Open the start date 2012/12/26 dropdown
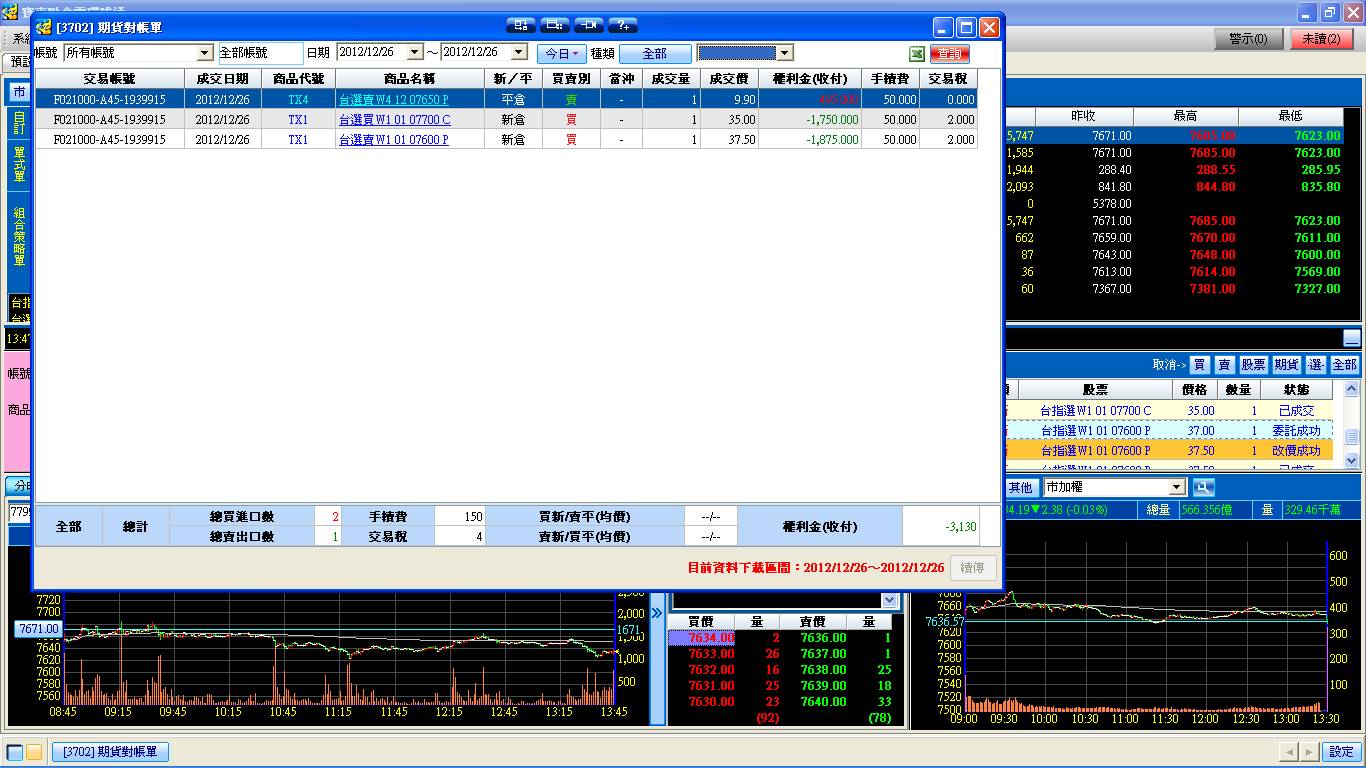This screenshot has height=768, width=1366. [415, 53]
